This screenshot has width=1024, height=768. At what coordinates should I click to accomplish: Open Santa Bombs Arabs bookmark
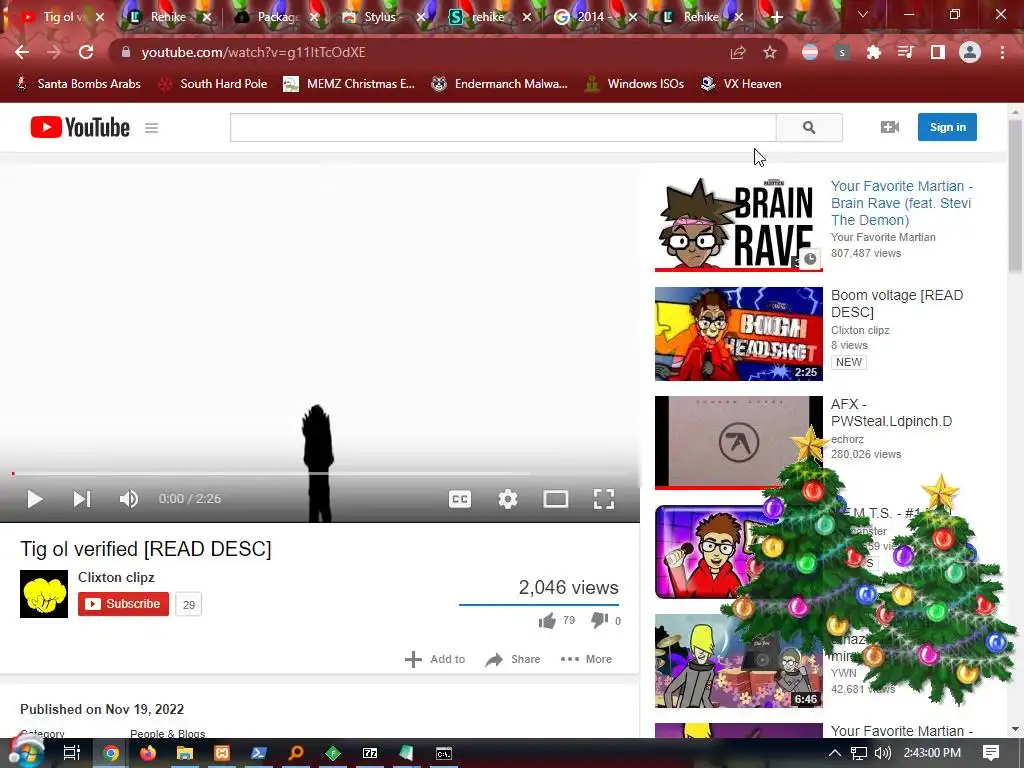pyautogui.click(x=78, y=84)
